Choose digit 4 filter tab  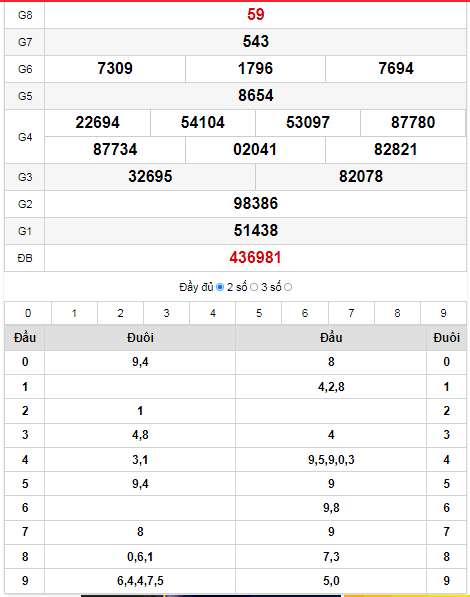pyautogui.click(x=213, y=313)
